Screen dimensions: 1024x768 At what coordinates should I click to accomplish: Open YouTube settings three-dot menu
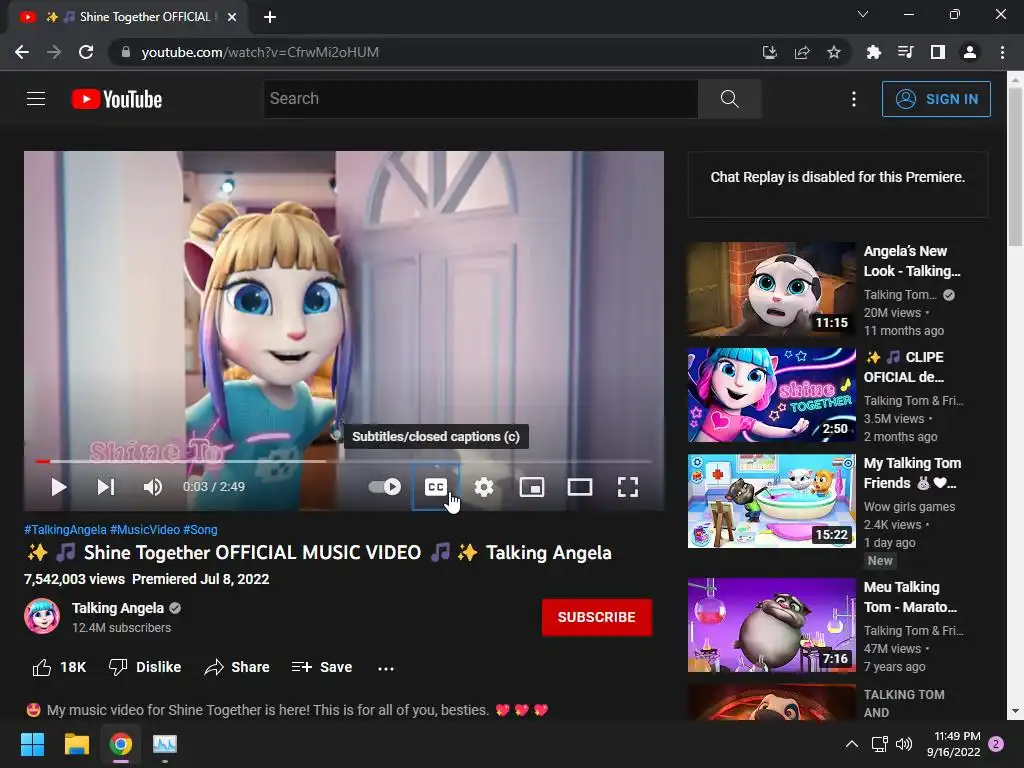[x=854, y=99]
